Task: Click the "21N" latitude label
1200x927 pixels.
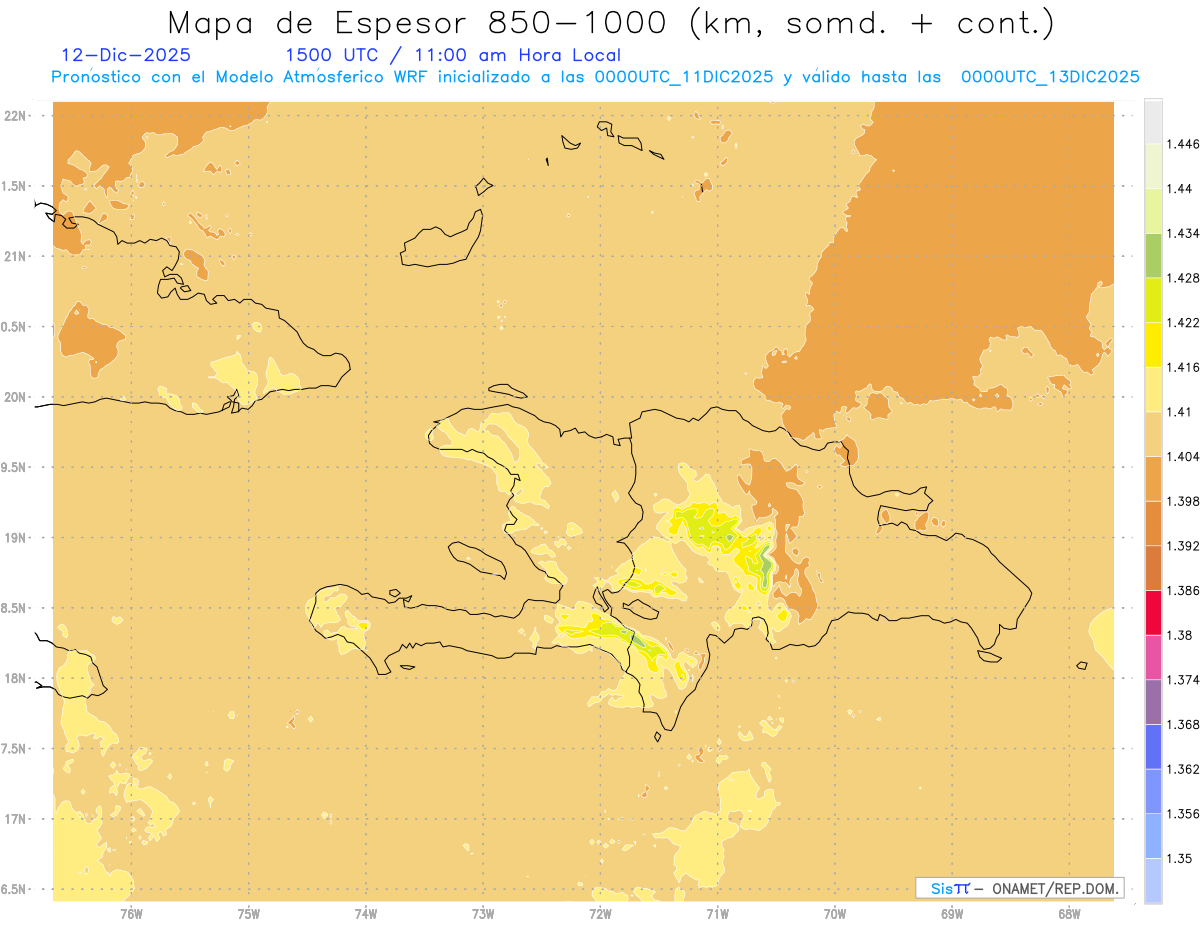Action: click(x=17, y=256)
